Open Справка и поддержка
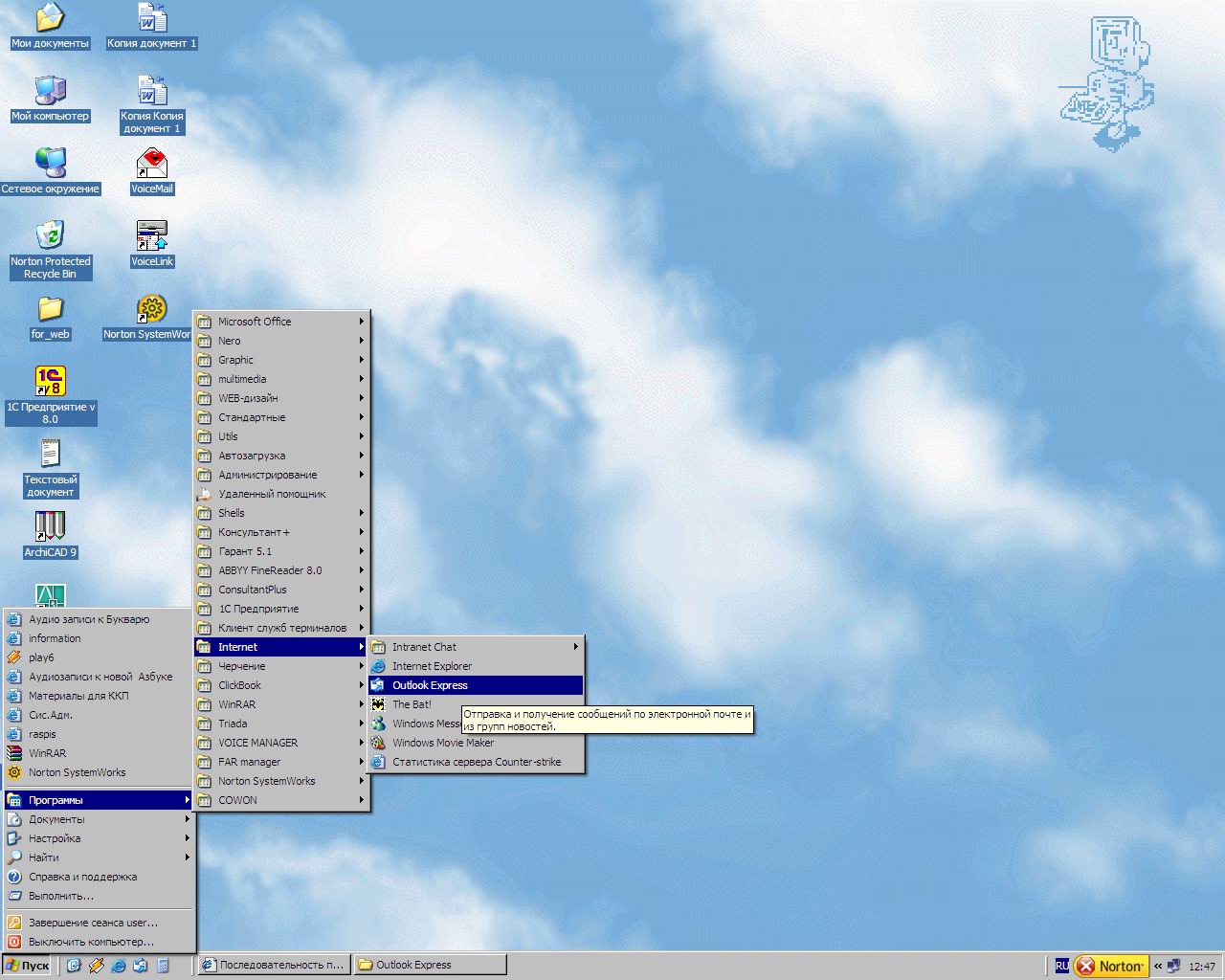This screenshot has width=1225, height=980. pyautogui.click(x=100, y=877)
